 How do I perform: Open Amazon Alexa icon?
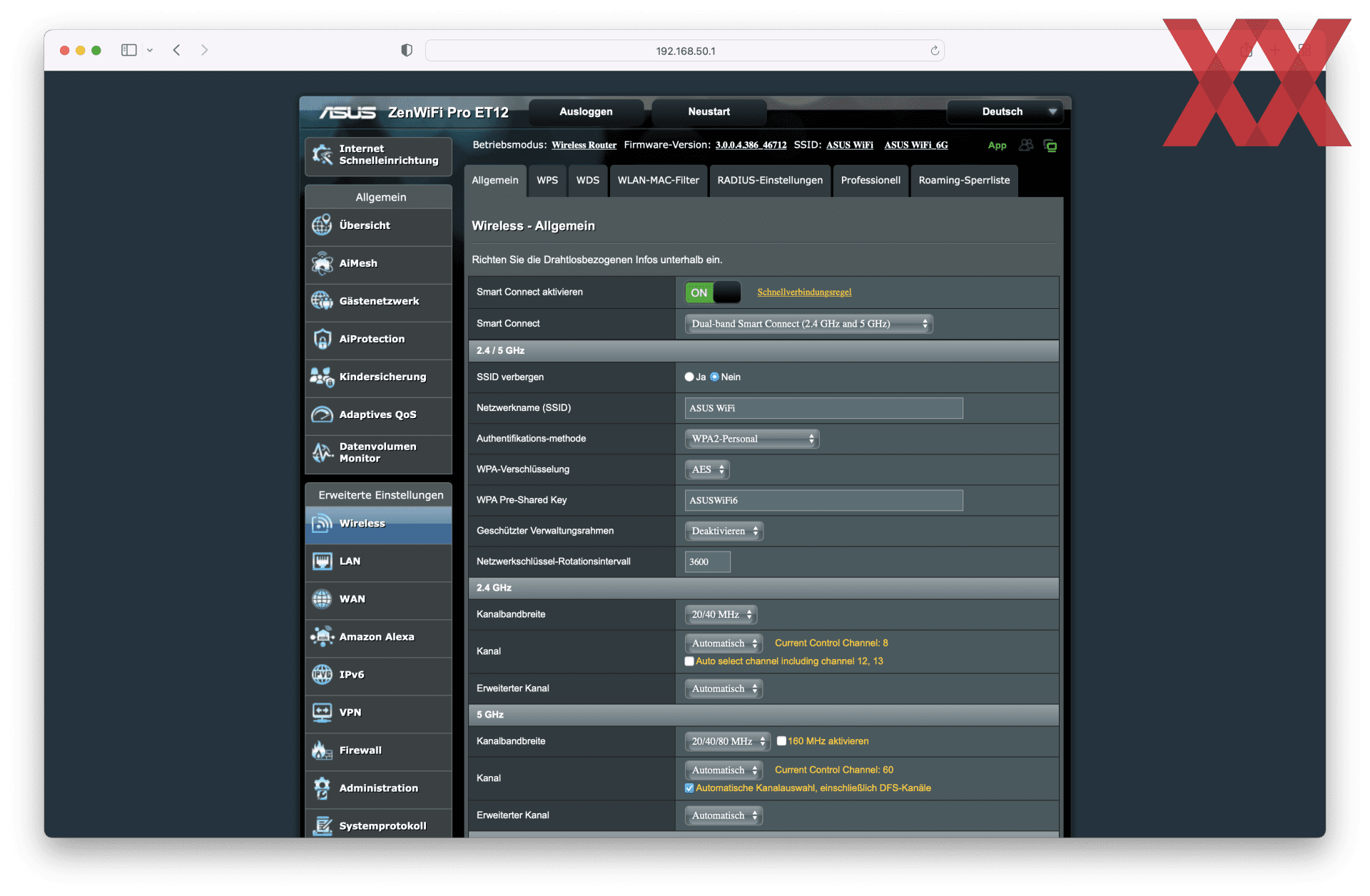[x=322, y=637]
